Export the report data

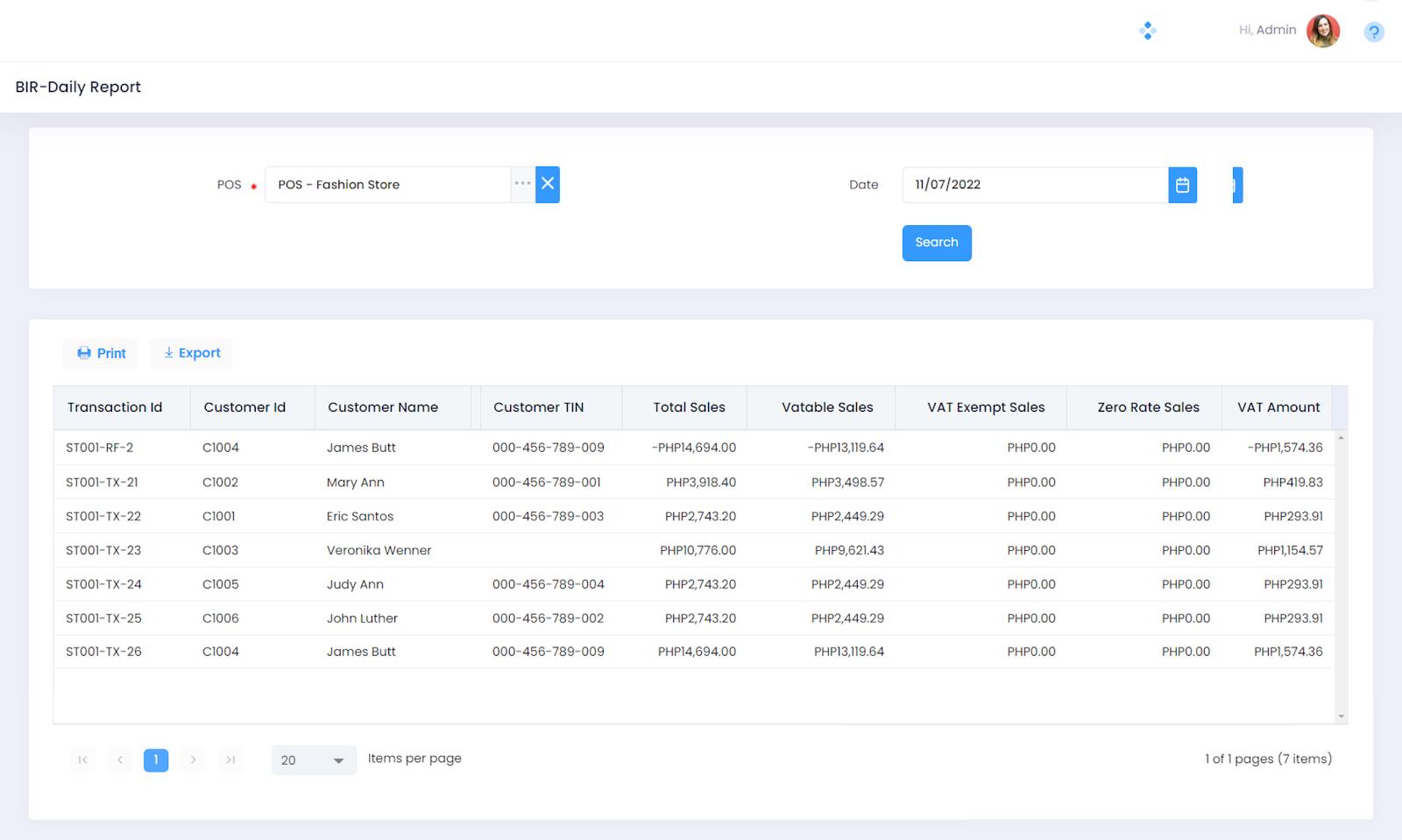point(191,353)
